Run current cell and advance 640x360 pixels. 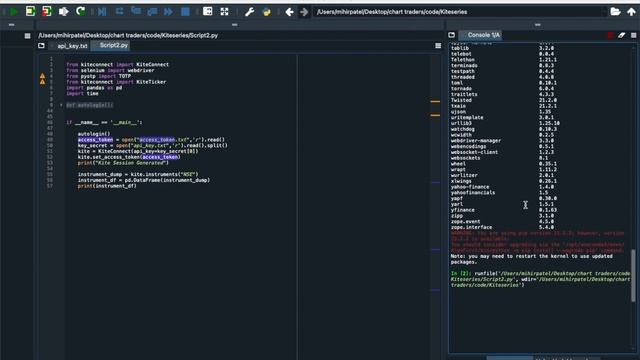[x=47, y=11]
